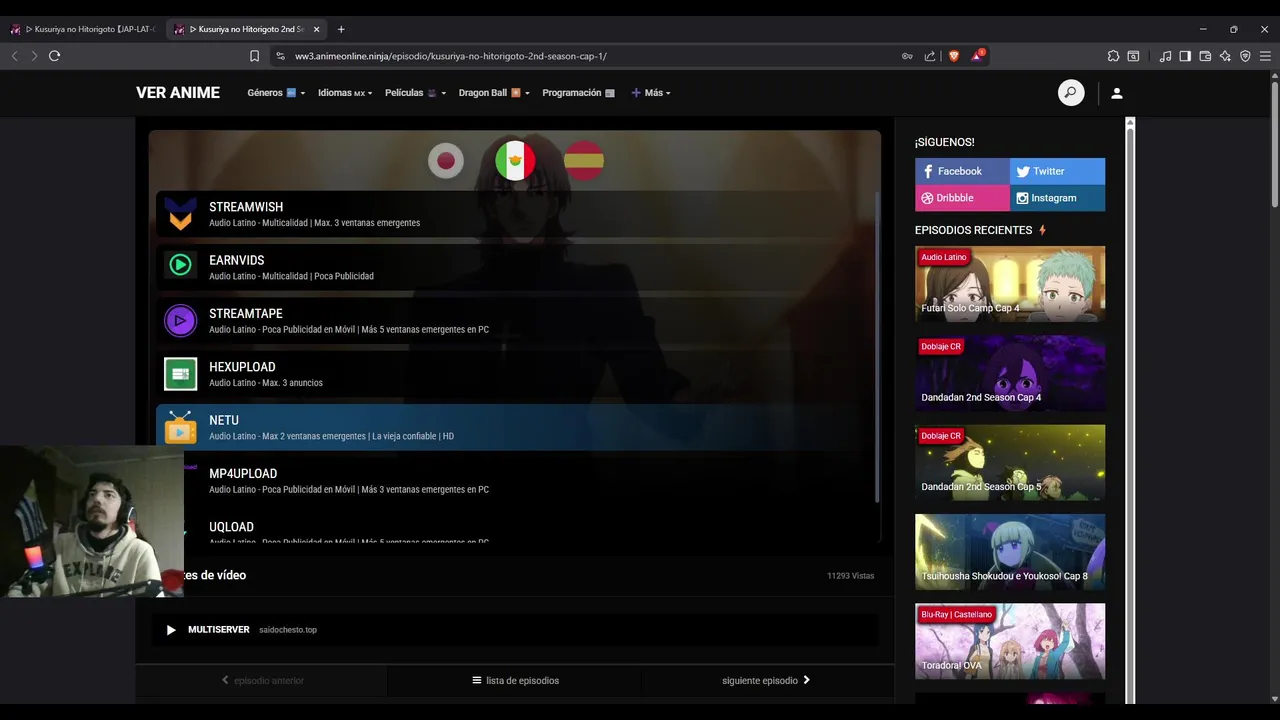This screenshot has height=720, width=1280.
Task: Go to episodio anterior link
Action: pyautogui.click(x=262, y=680)
